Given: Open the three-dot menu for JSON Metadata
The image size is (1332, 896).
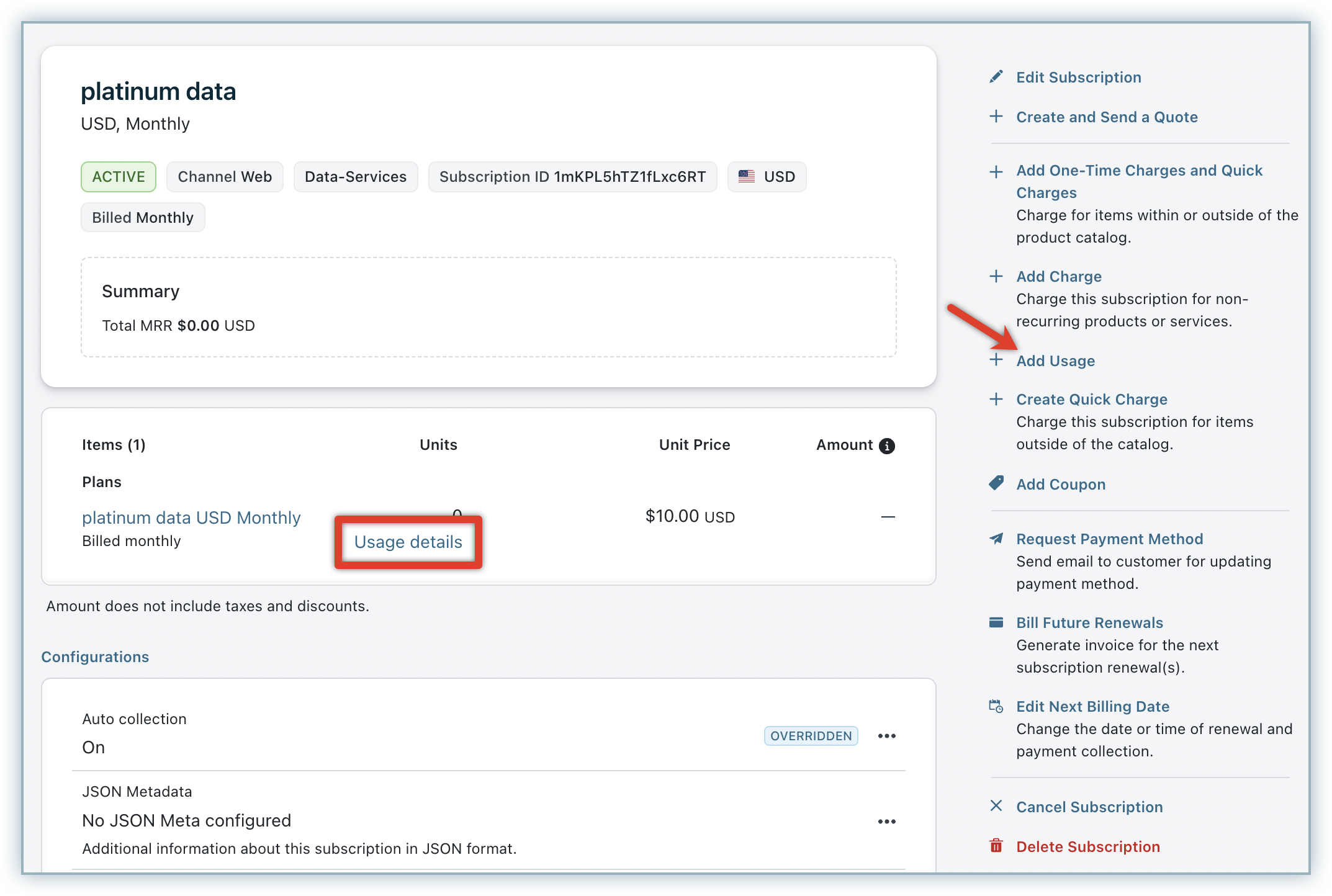Looking at the screenshot, I should pyautogui.click(x=886, y=822).
